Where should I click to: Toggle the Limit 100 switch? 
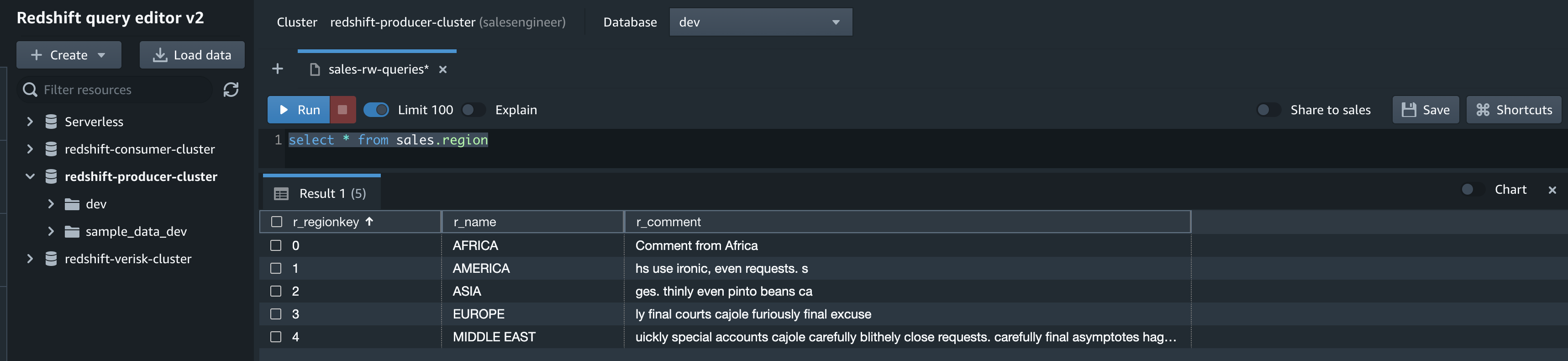point(376,110)
